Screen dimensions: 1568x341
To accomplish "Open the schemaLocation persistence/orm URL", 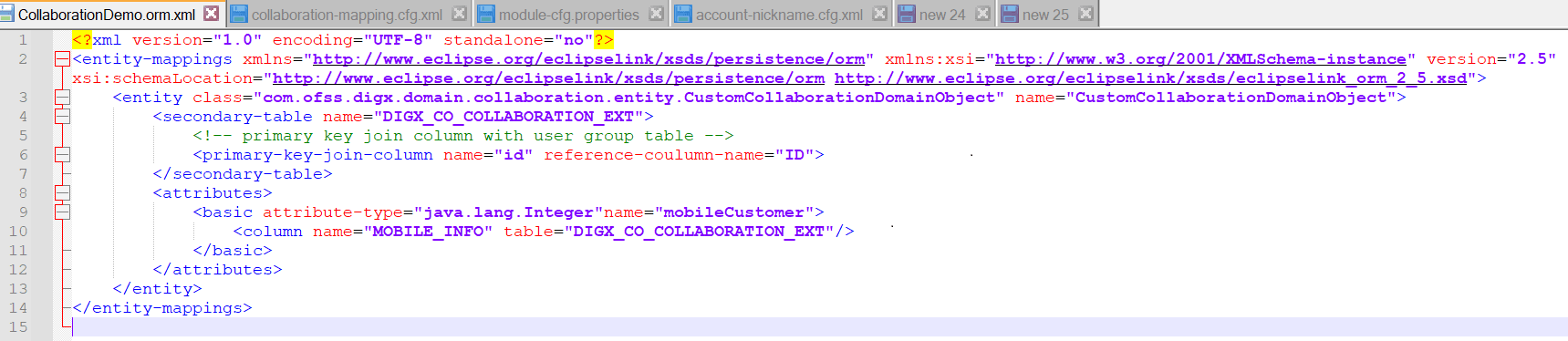I will (548, 78).
